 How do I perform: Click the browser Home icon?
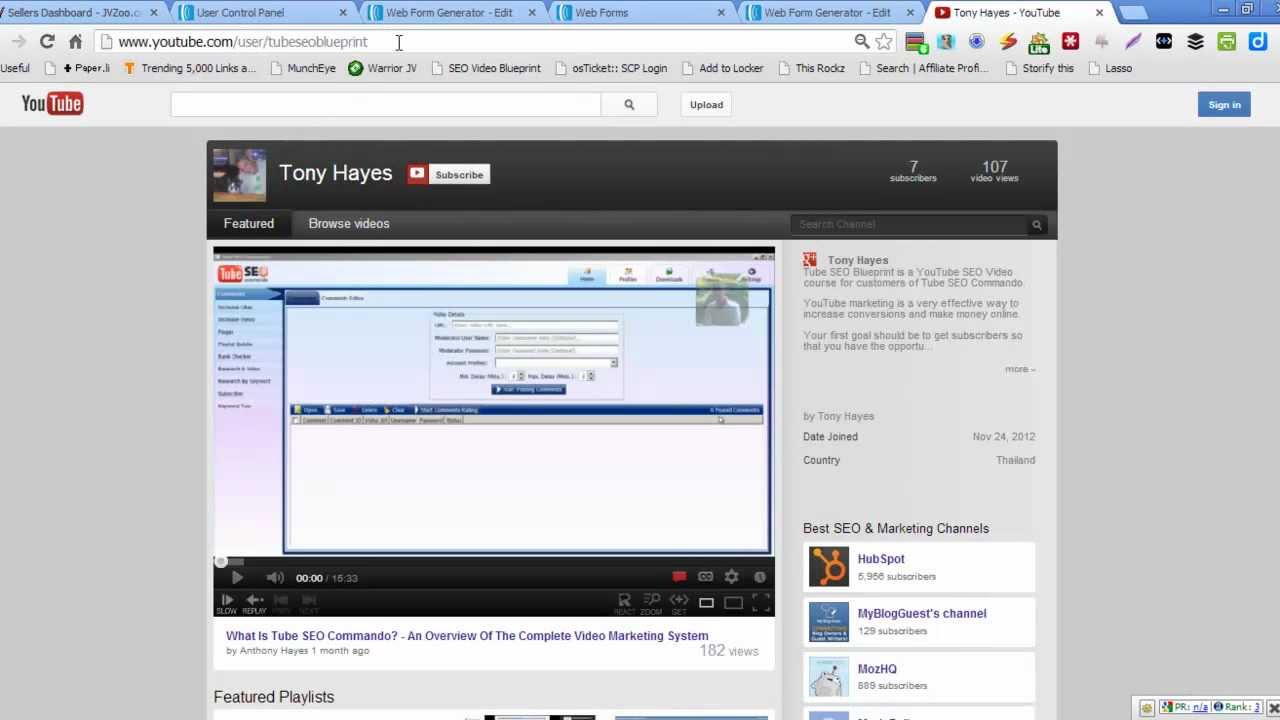click(75, 41)
